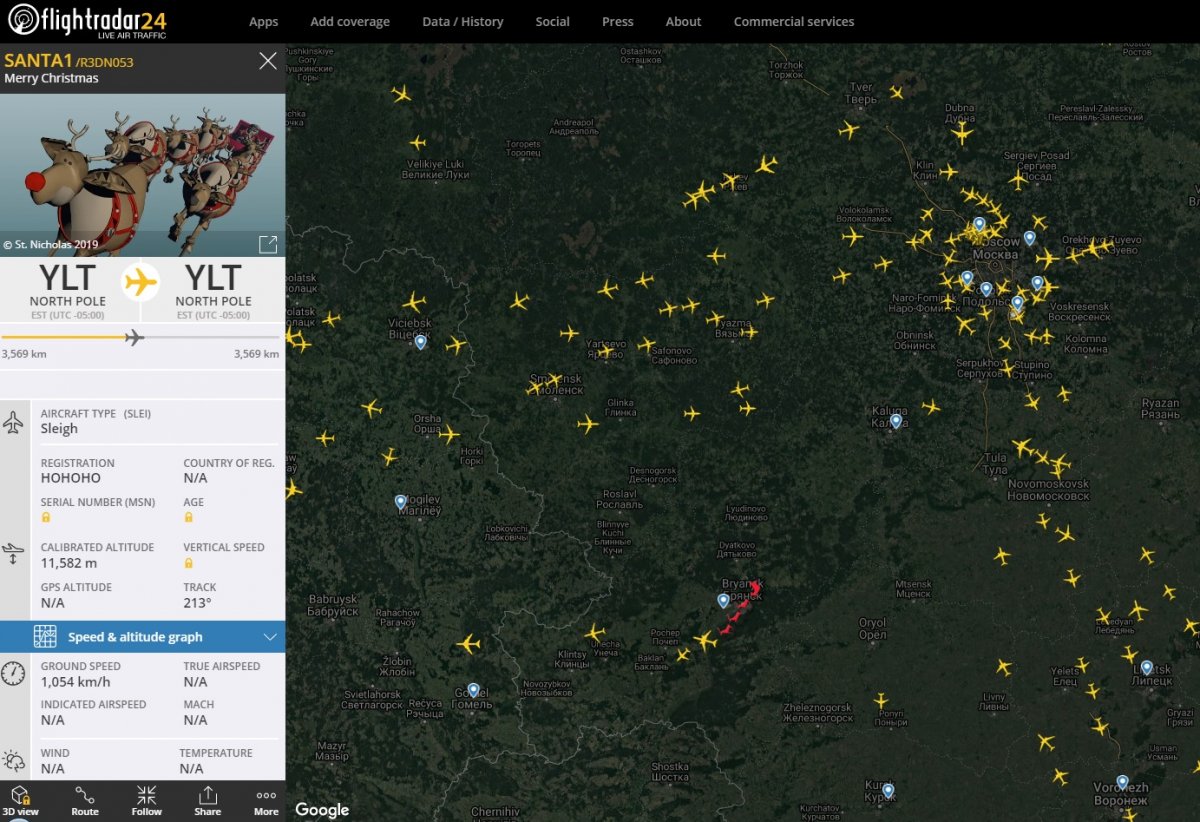The image size is (1200, 822).
Task: Click the Serial Number lock icon
Action: coord(46,517)
